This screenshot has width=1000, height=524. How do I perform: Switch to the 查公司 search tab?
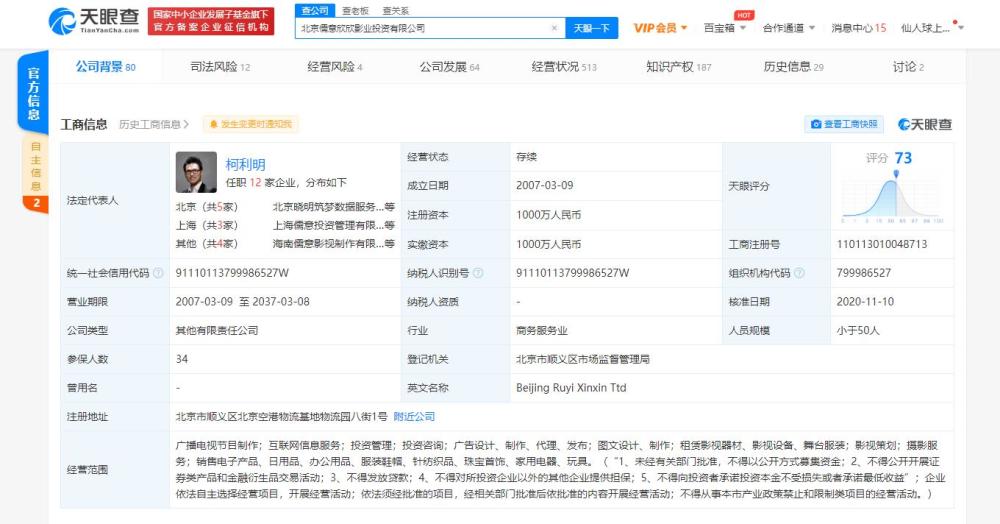[314, 10]
